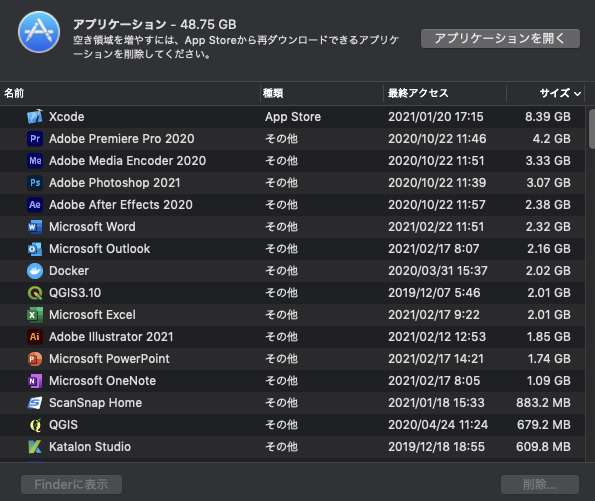Open applications with アプリケーションを開く button

tap(500, 38)
